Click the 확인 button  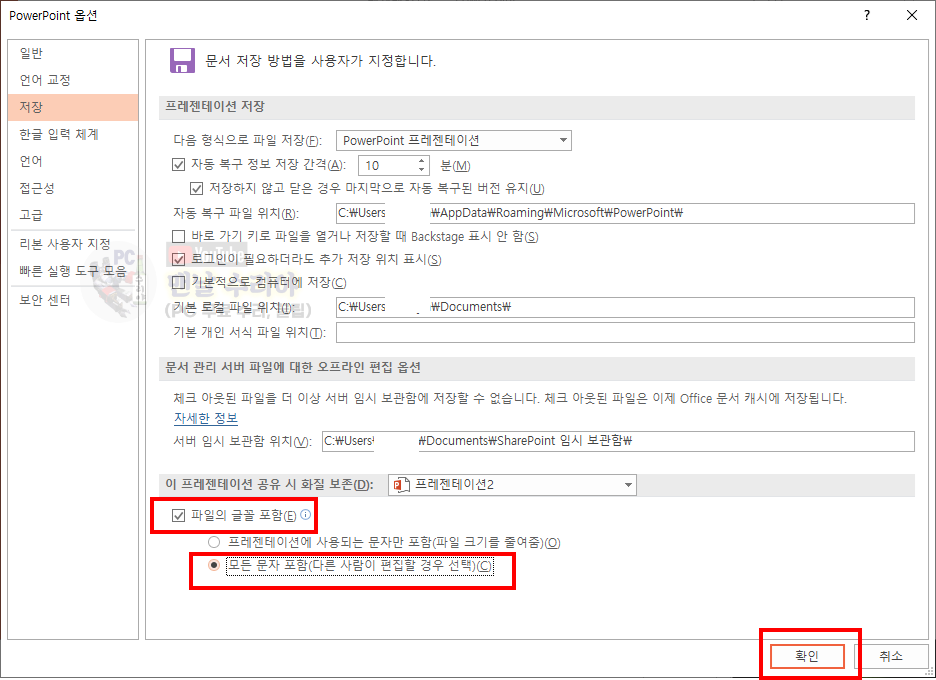(x=807, y=656)
